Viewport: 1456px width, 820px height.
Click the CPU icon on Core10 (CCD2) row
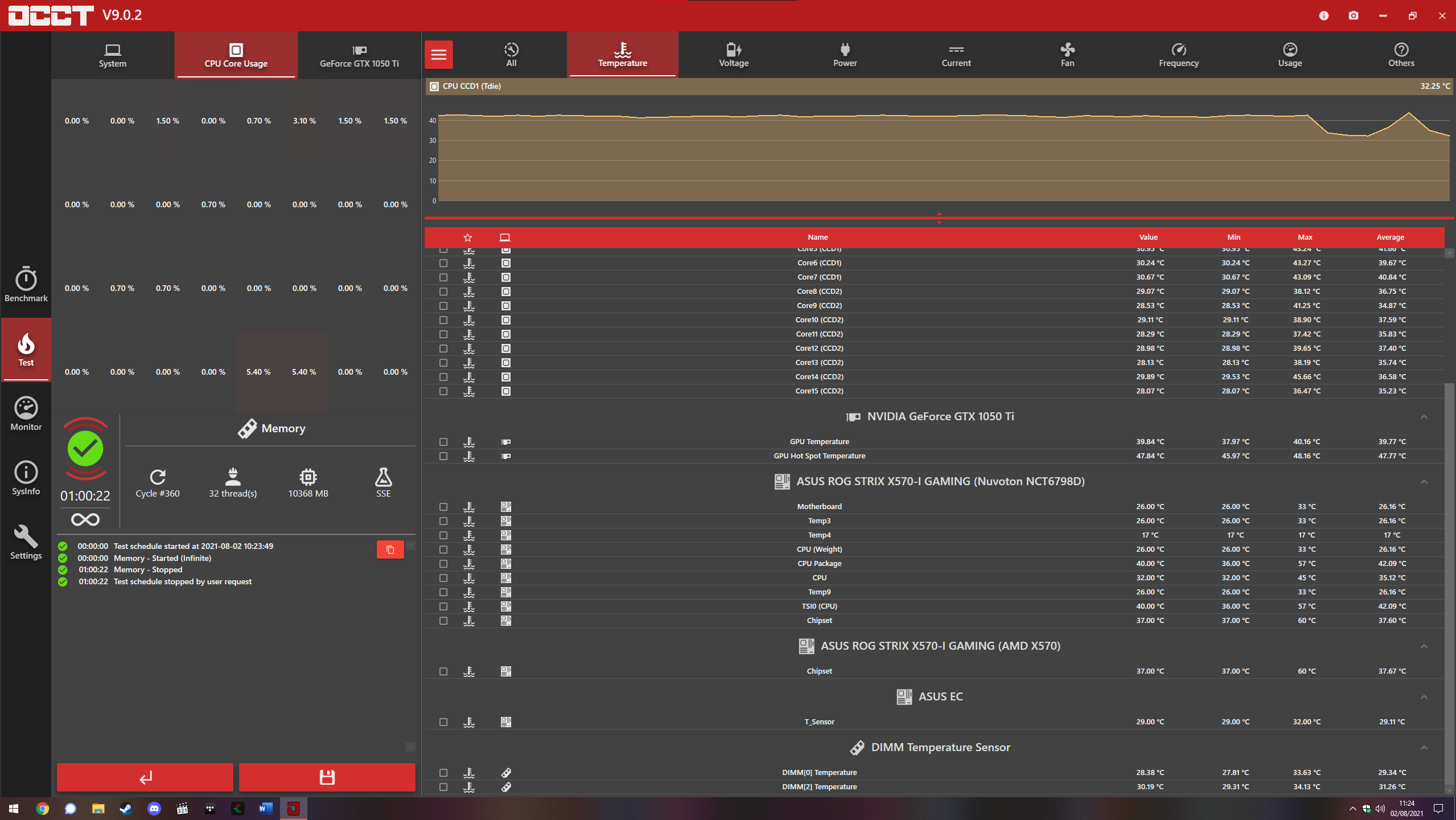tap(506, 320)
